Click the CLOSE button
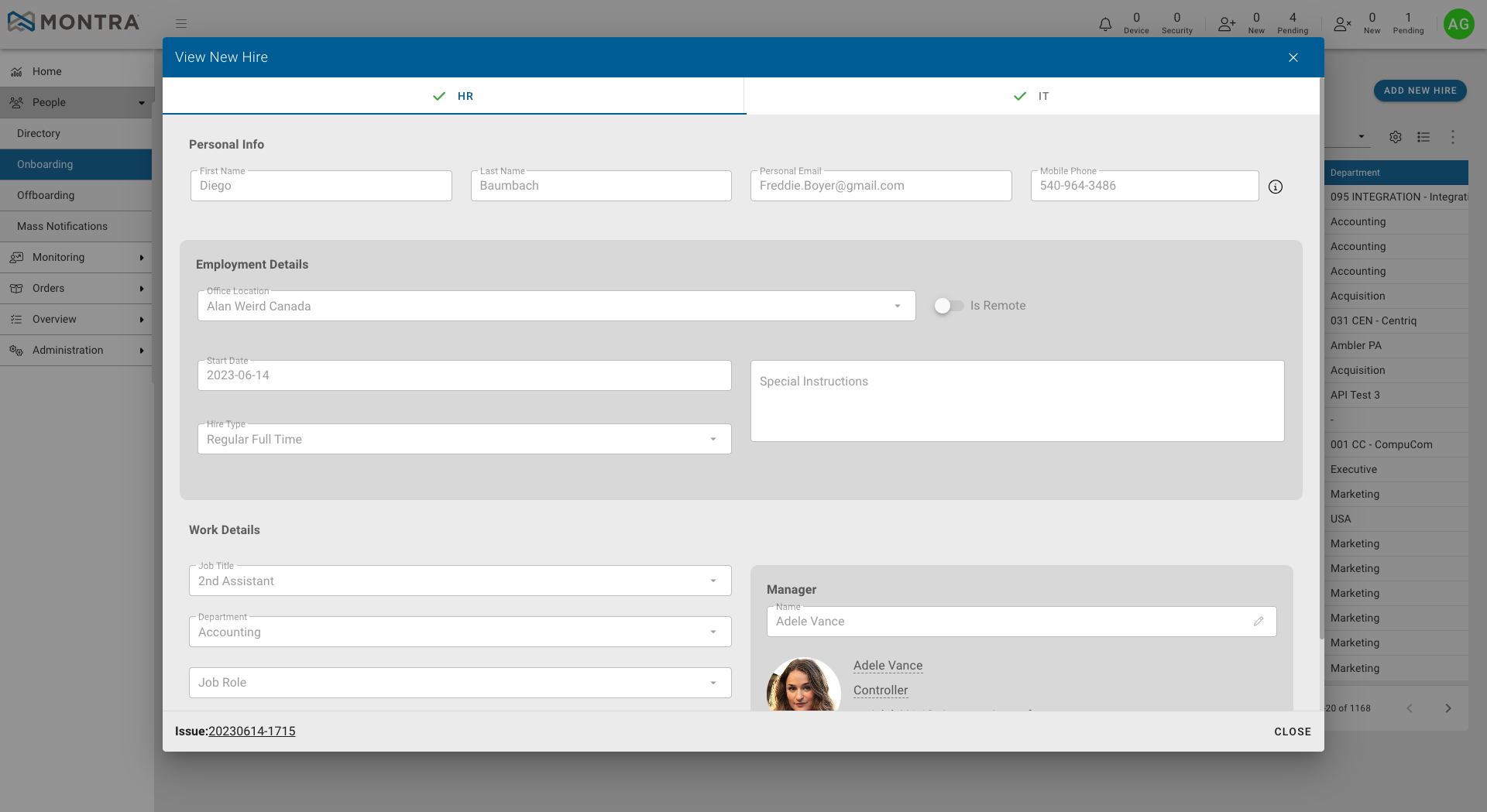This screenshot has width=1487, height=812. click(x=1293, y=731)
